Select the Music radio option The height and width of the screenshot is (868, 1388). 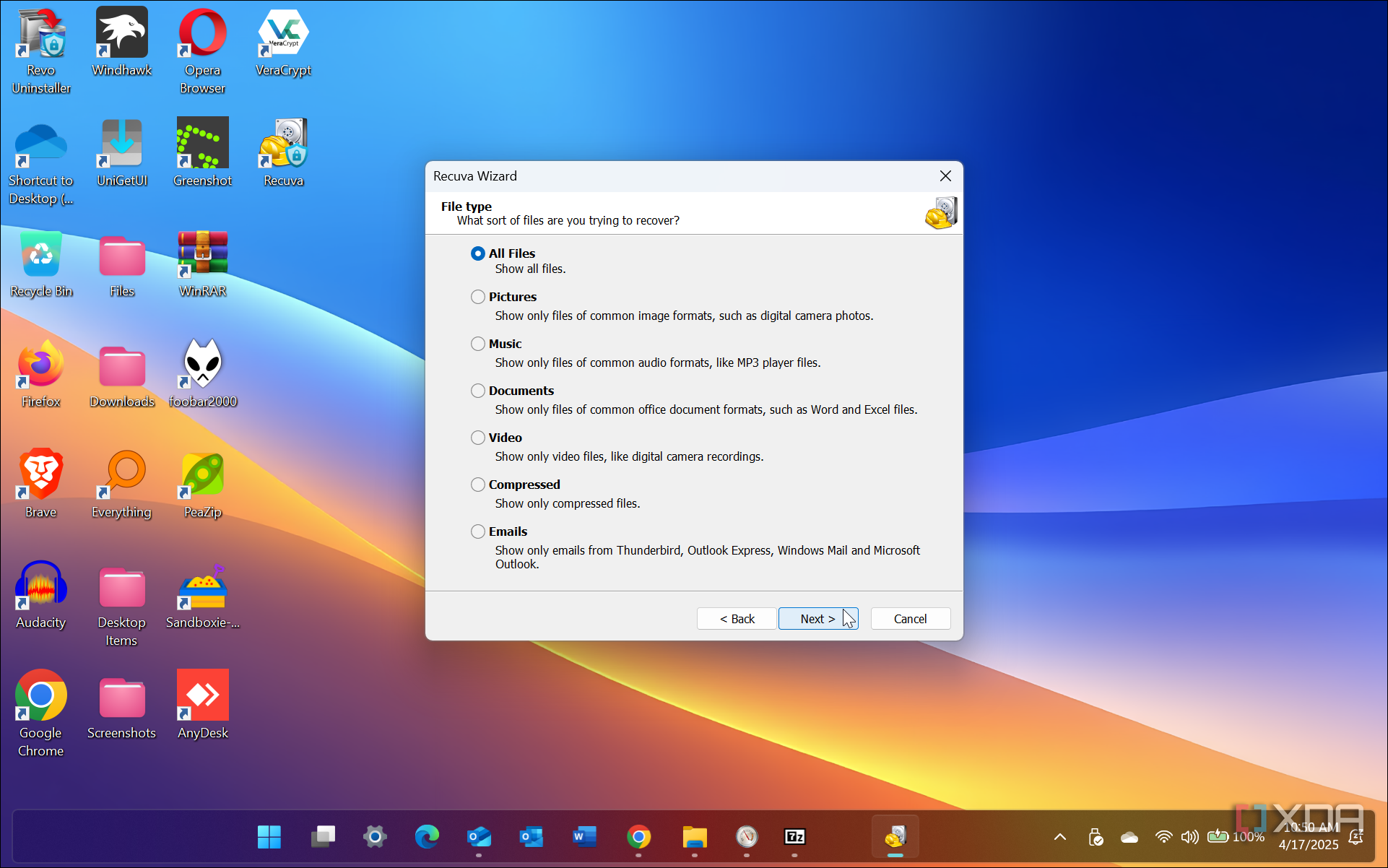coord(477,344)
